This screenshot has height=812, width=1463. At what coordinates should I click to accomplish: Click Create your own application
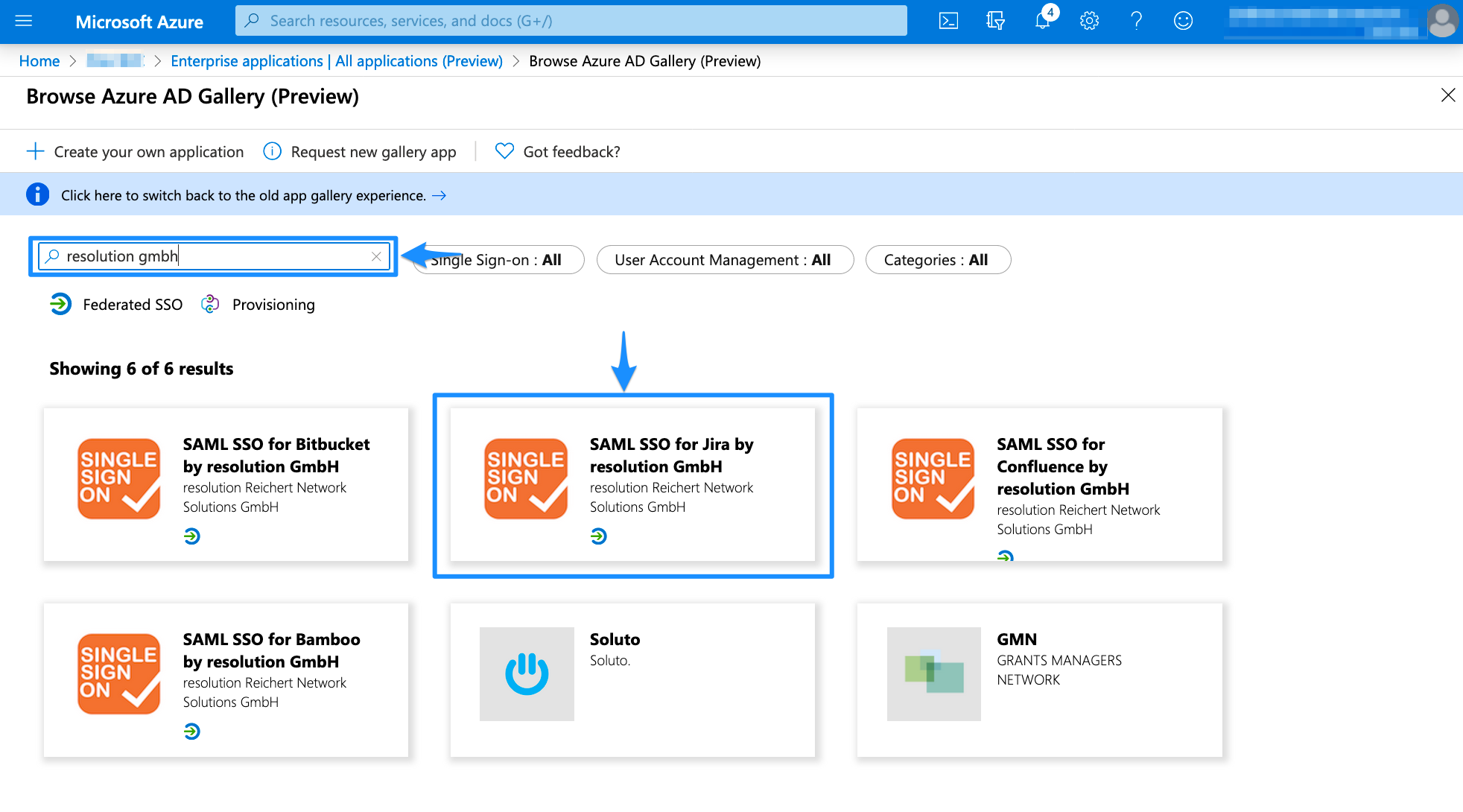pos(136,152)
